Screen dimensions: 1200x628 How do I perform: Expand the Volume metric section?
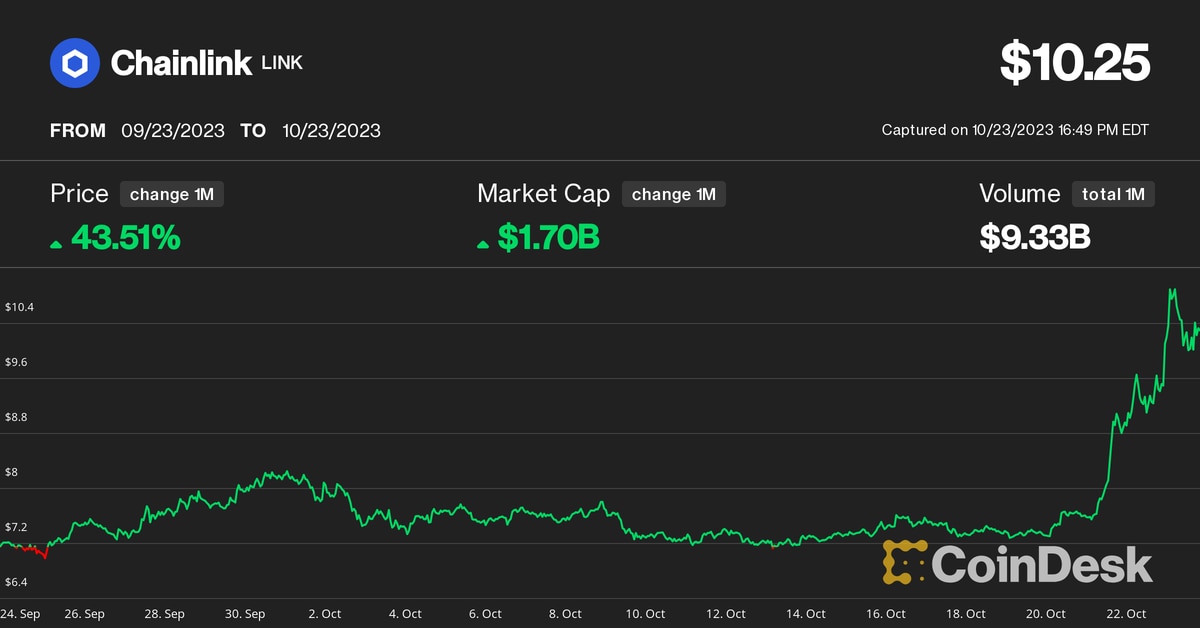(1019, 193)
